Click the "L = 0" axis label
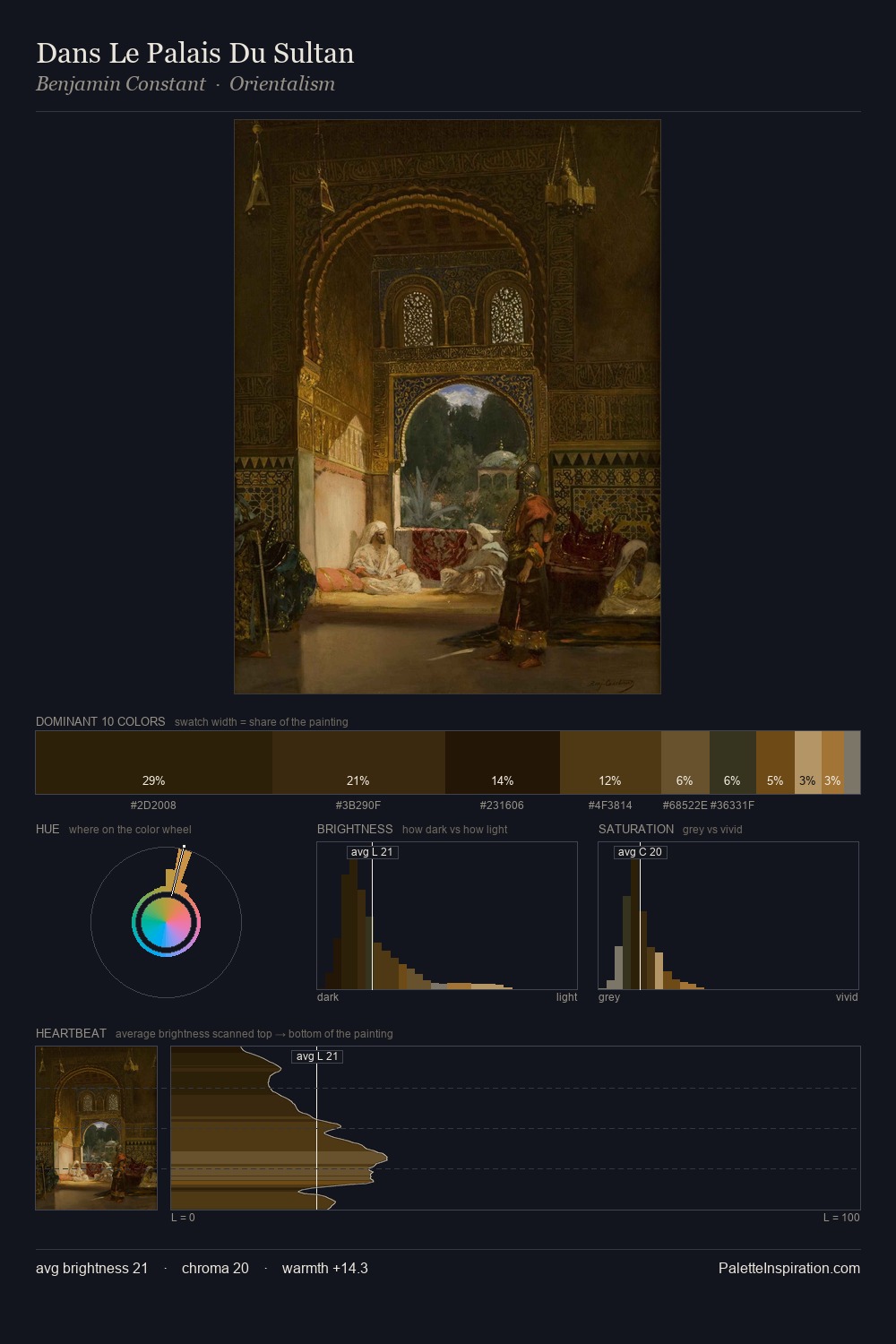 pos(183,1218)
